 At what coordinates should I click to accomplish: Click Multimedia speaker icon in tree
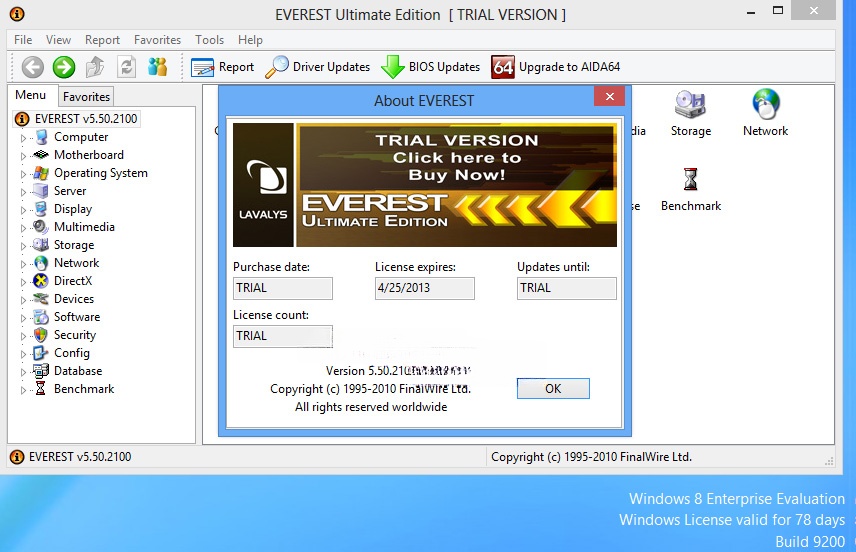pos(40,227)
